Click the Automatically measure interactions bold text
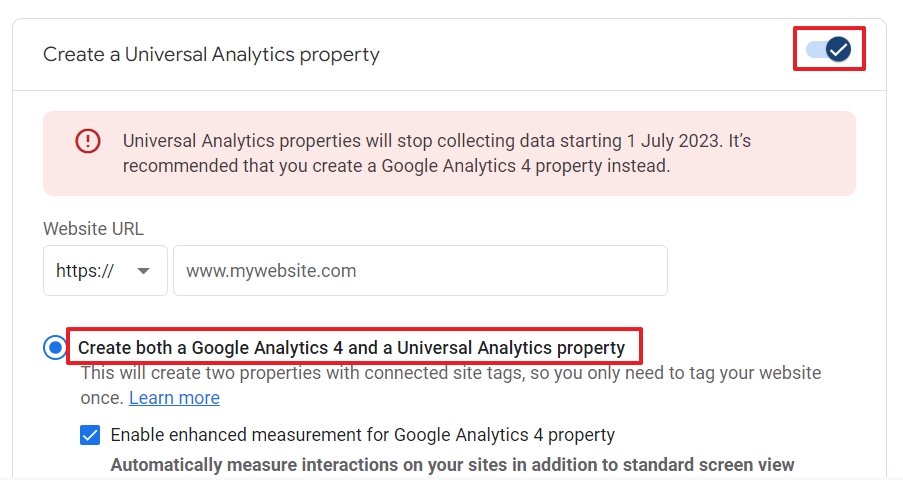Screen dimensions: 903x480 coord(452,464)
